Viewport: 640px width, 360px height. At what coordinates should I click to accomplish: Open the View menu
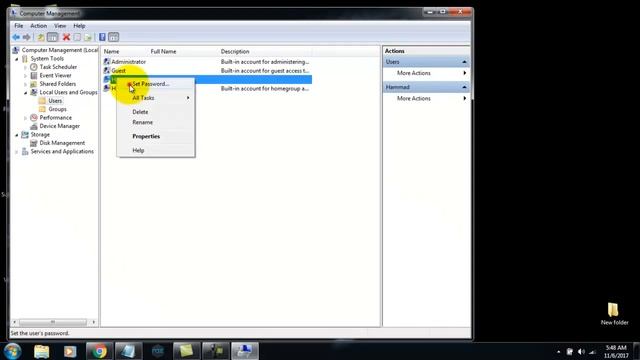(x=60, y=26)
